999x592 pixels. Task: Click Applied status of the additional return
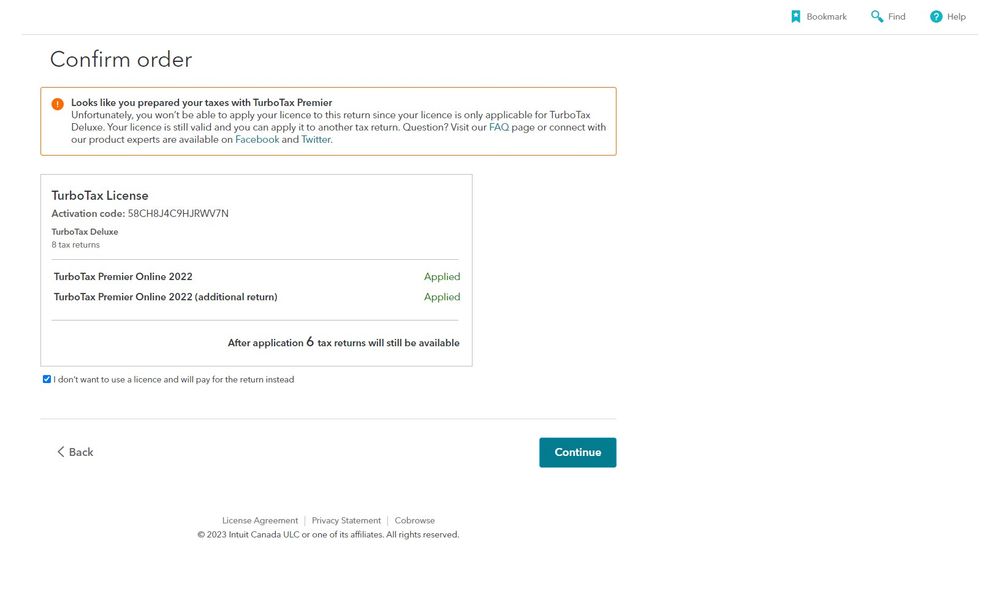tap(442, 297)
